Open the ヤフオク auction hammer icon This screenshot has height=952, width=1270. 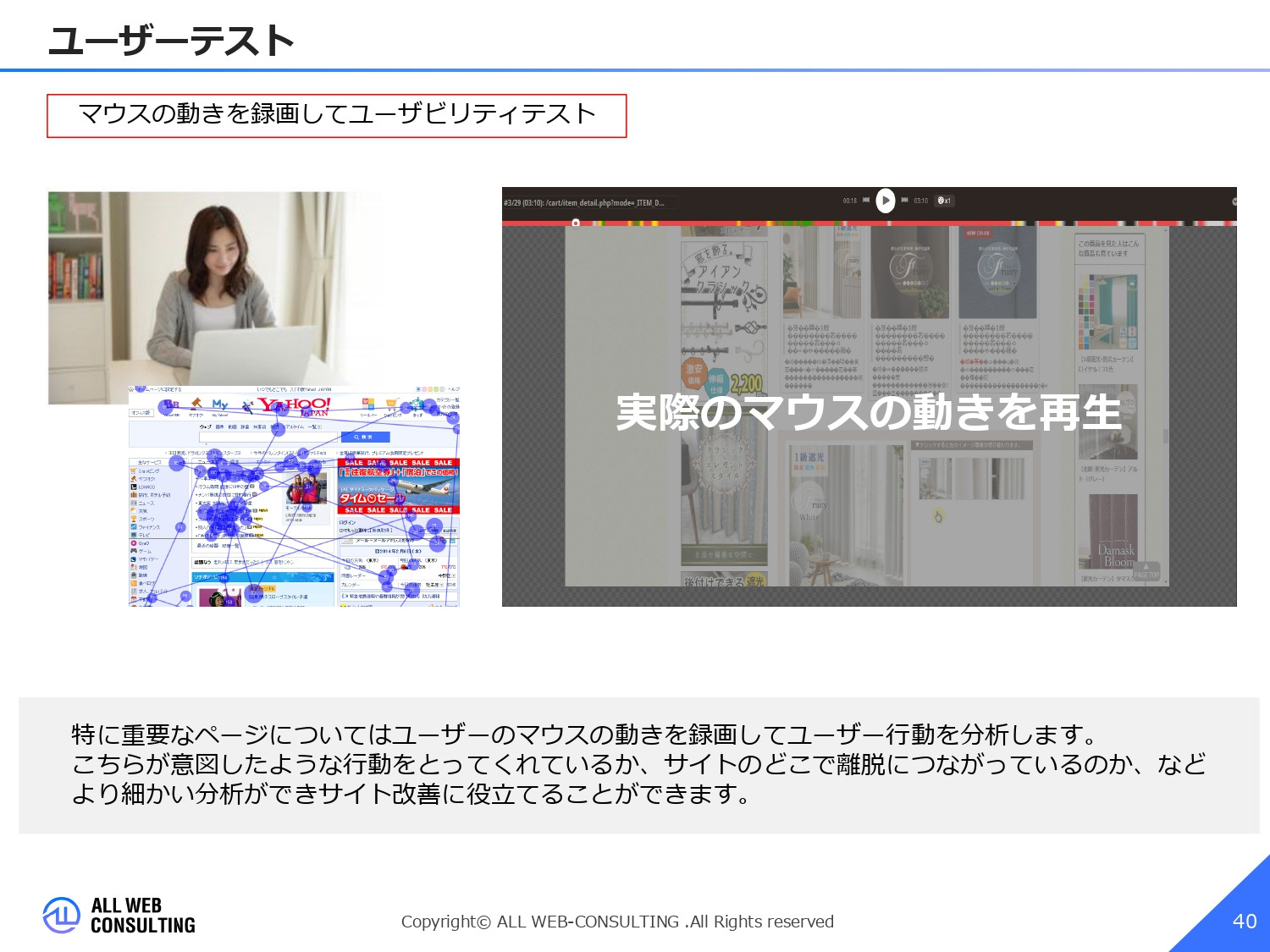(x=133, y=479)
